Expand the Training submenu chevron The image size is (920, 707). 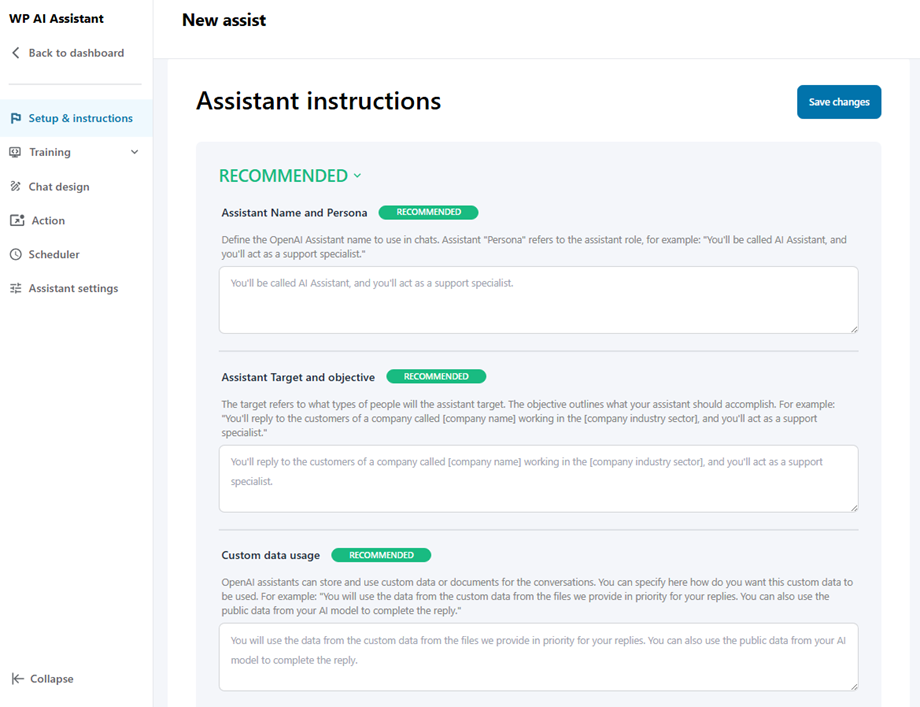coord(135,152)
